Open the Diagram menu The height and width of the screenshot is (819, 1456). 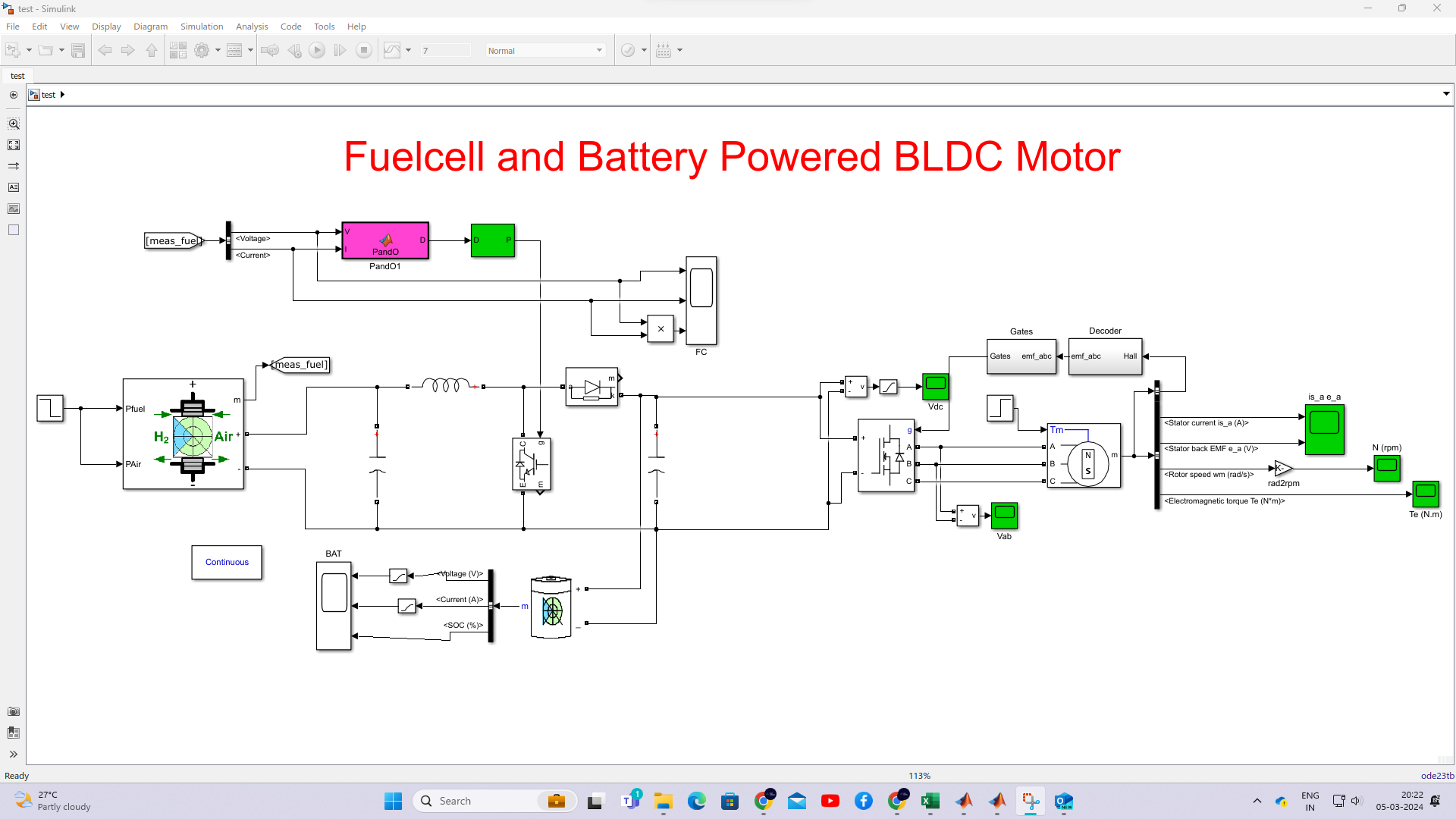click(150, 26)
